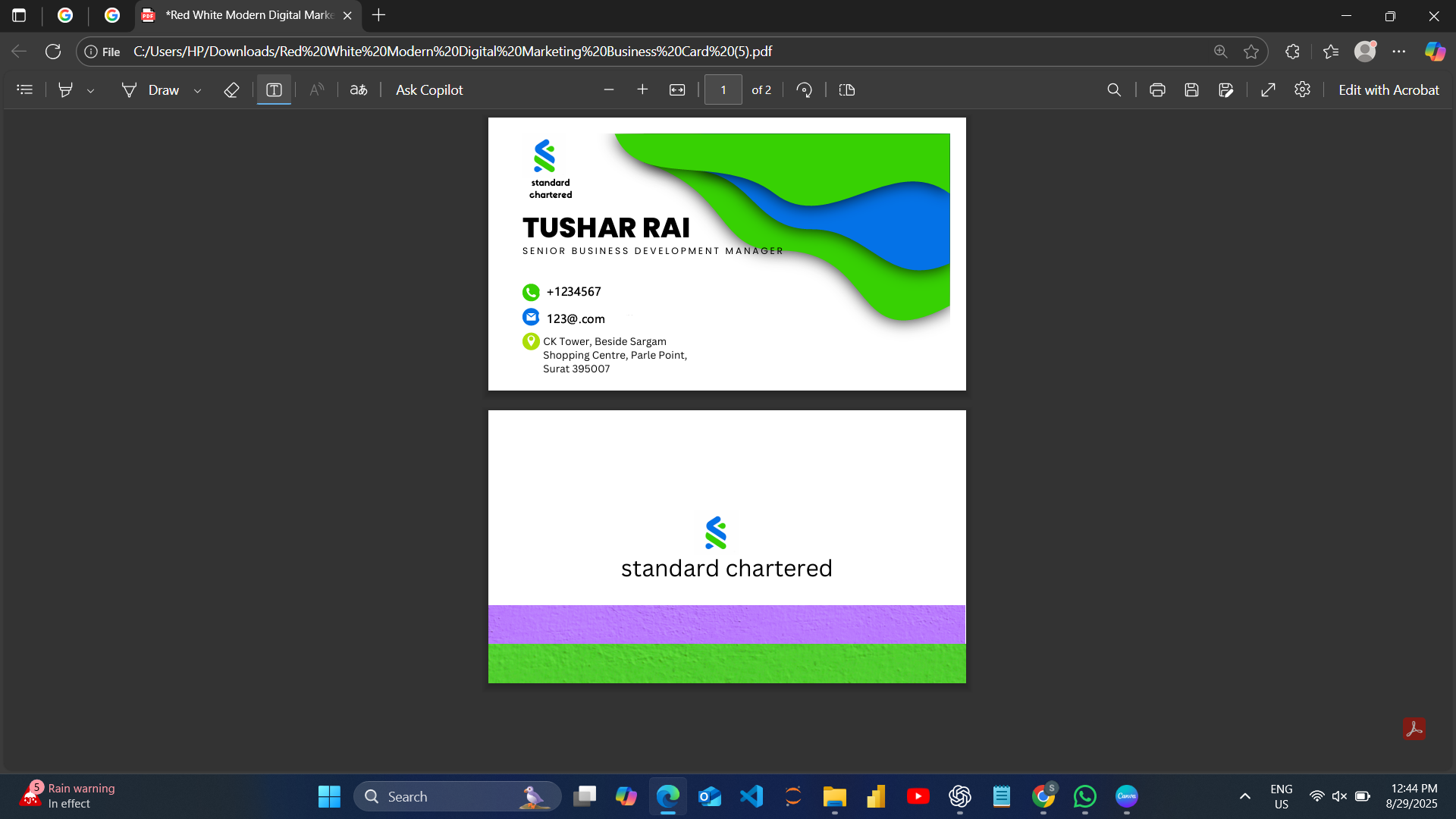Image resolution: width=1456 pixels, height=819 pixels.
Task: Expand the Highlight color dropdown arrow
Action: click(90, 90)
